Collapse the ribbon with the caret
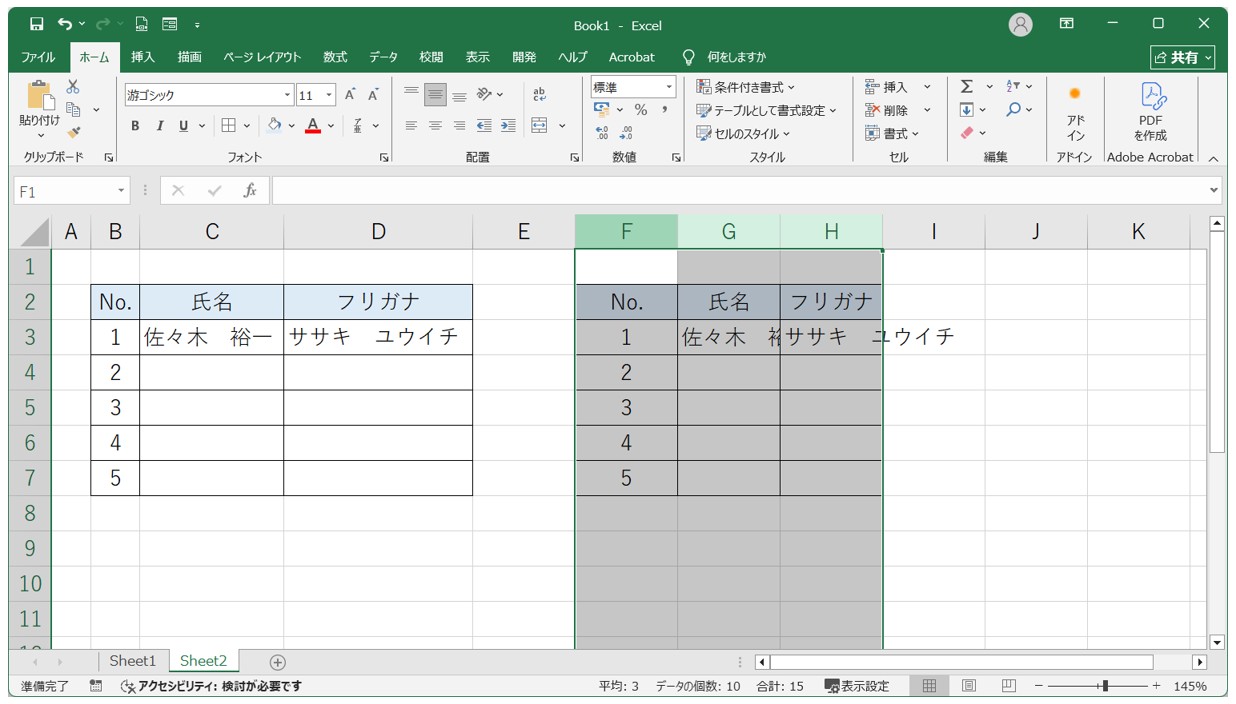 click(1213, 158)
